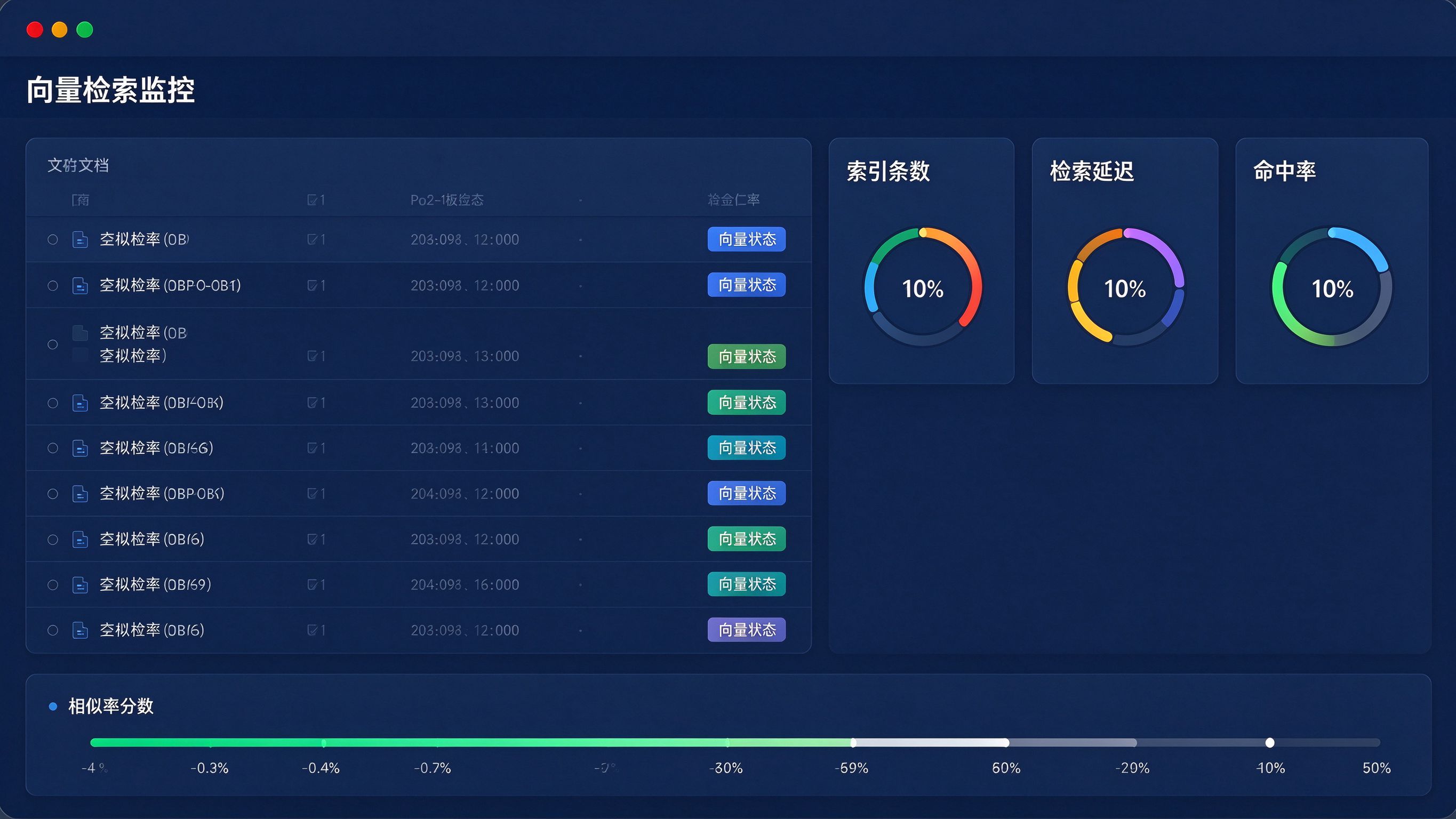Select the radio button for 空拟检率 (OBI69)

click(53, 585)
